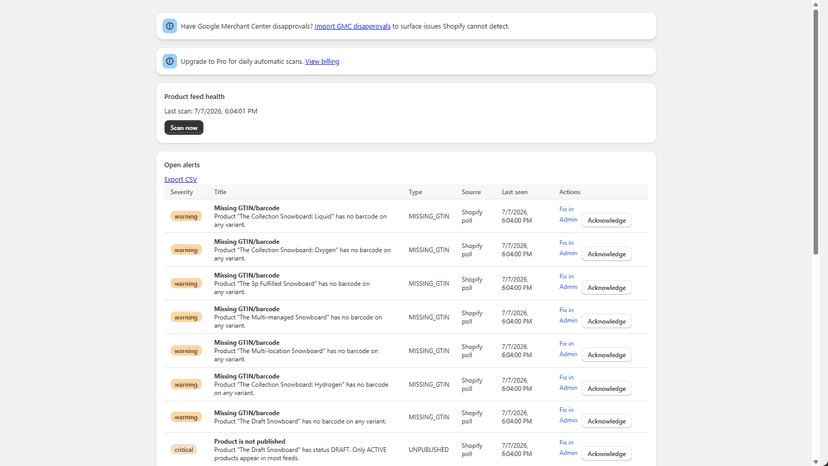Acknowledge the Multi-location Snowboard alert
The image size is (828, 466).
[606, 355]
